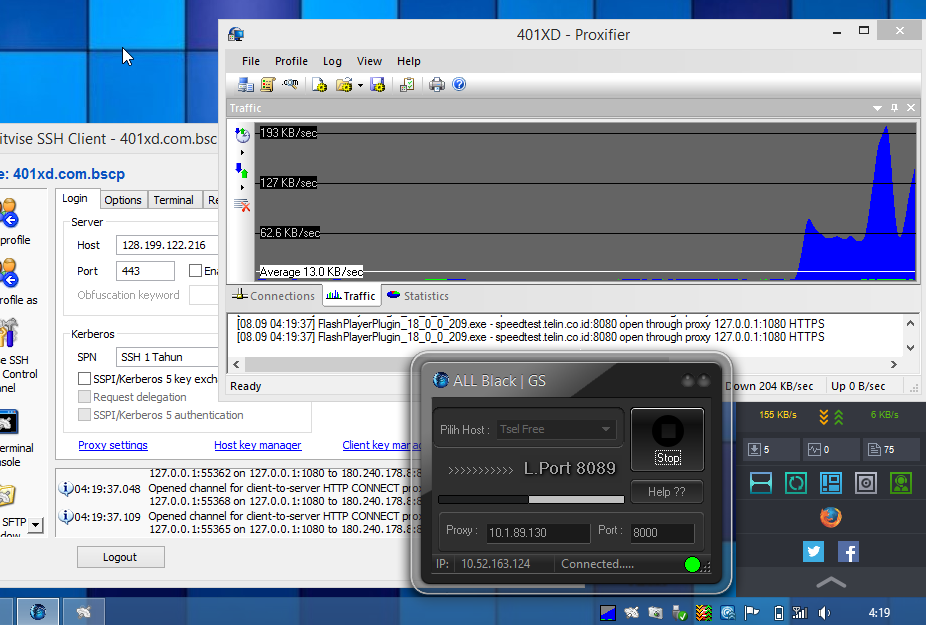Viewport: 926px width, 625px height.
Task: Toggle Request delegation checkbox
Action: click(x=84, y=396)
